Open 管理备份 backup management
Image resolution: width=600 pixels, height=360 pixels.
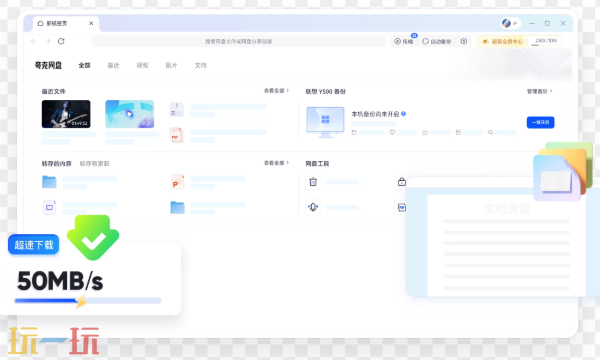click(540, 91)
